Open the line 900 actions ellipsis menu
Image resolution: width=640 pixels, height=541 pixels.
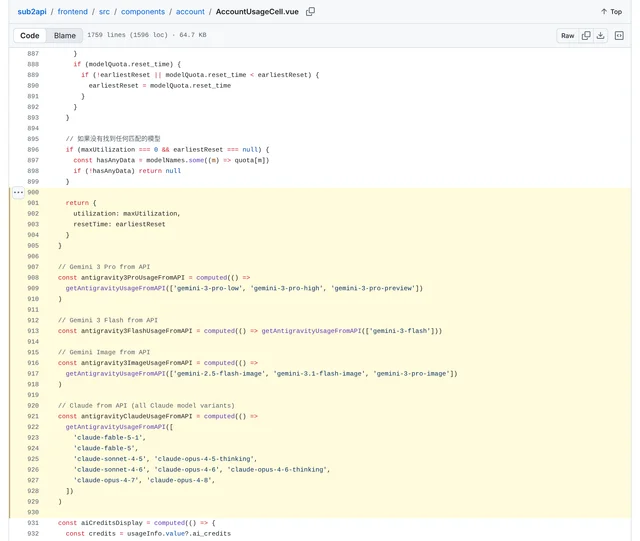click(18, 192)
